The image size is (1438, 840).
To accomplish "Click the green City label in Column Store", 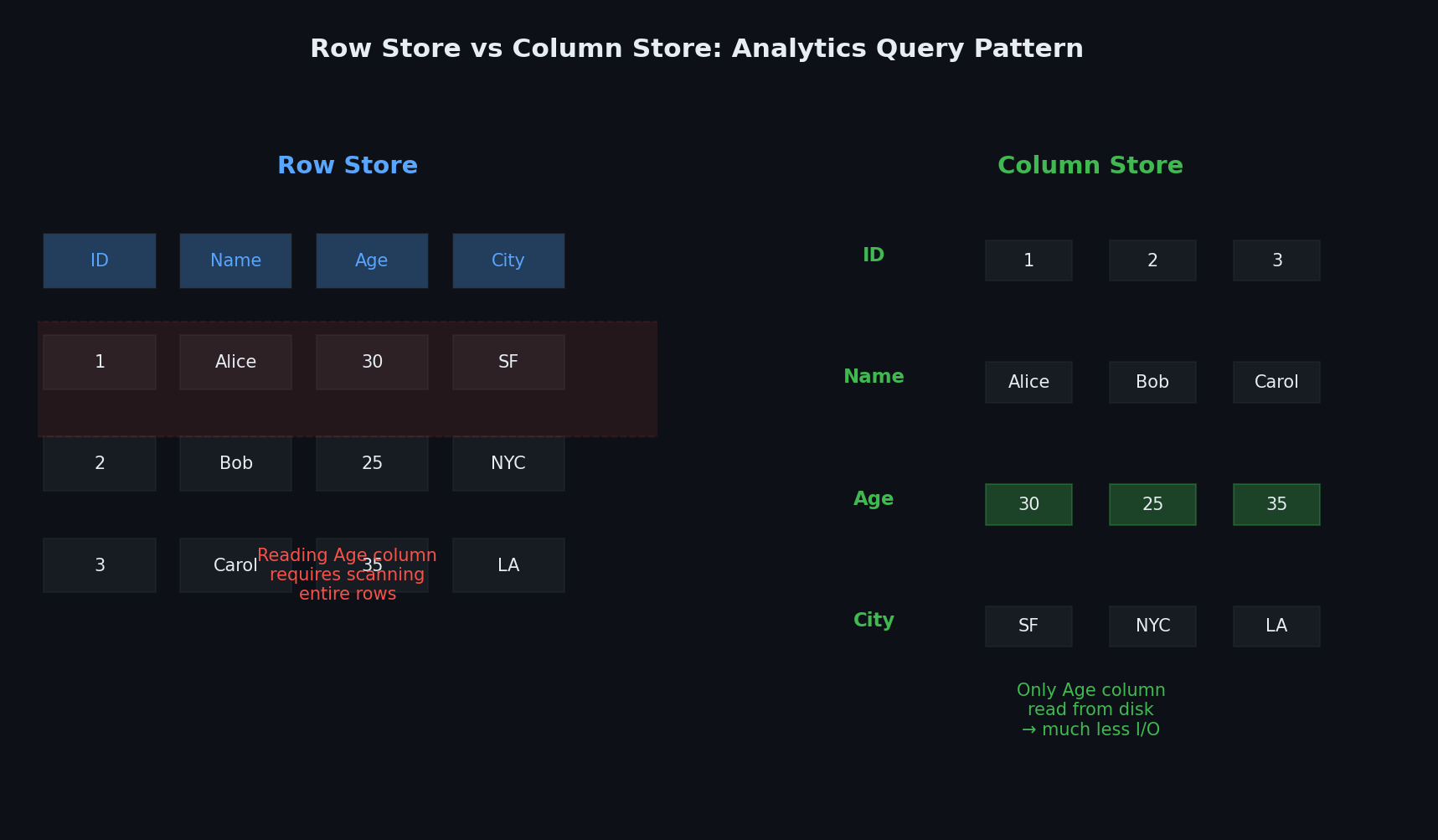I will point(874,621).
